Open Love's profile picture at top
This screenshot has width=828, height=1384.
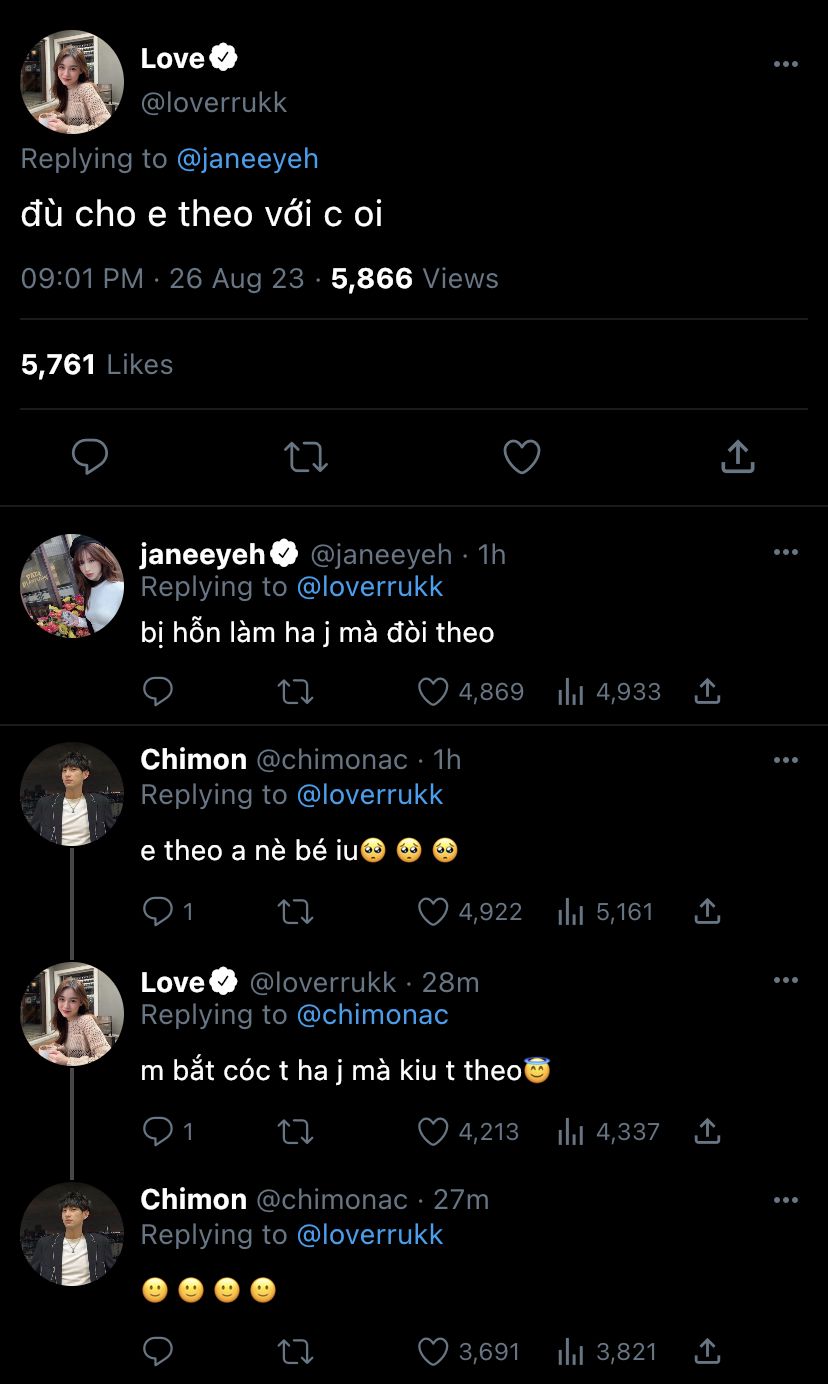(x=72, y=81)
